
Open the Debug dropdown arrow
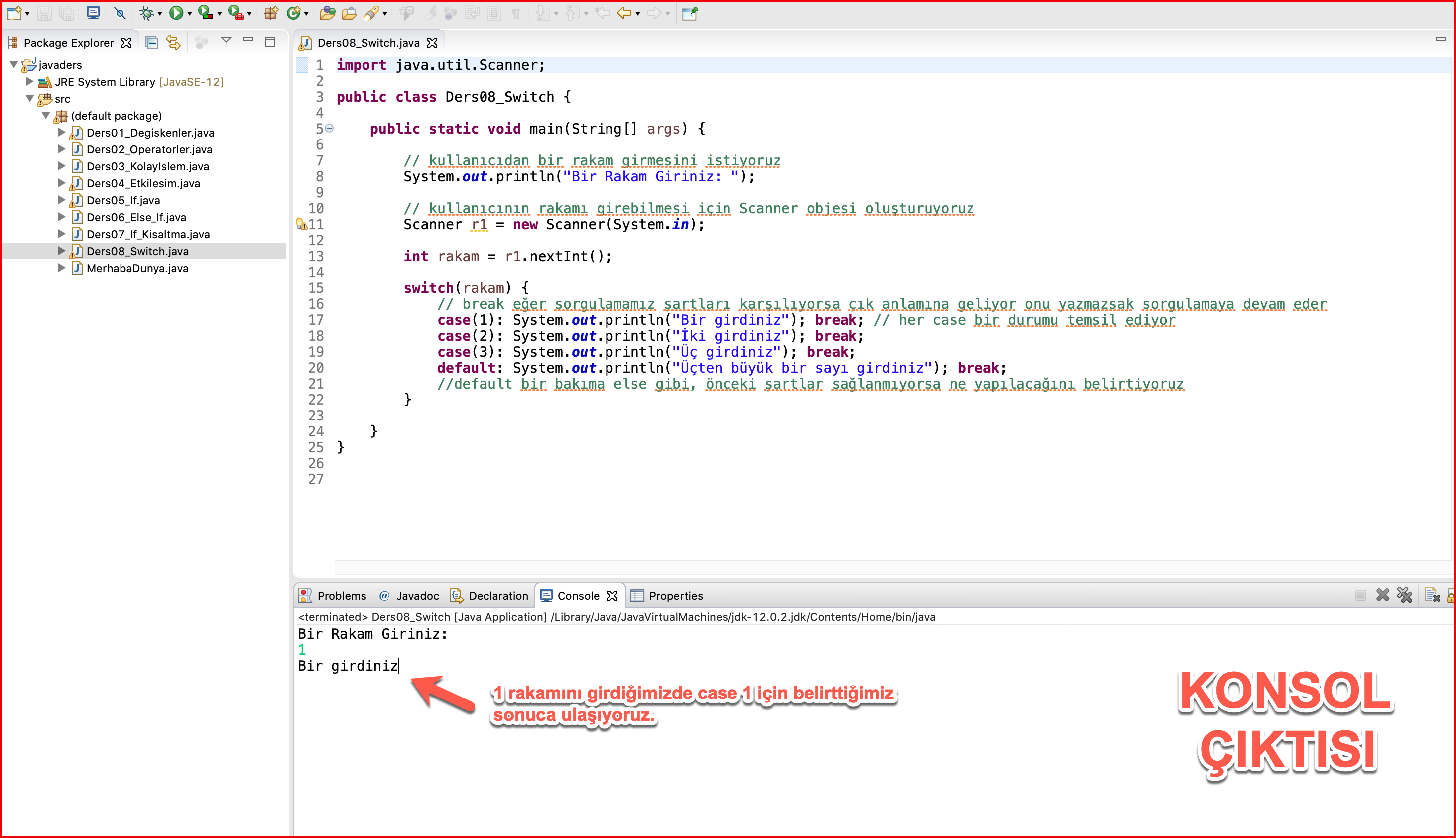tap(159, 14)
